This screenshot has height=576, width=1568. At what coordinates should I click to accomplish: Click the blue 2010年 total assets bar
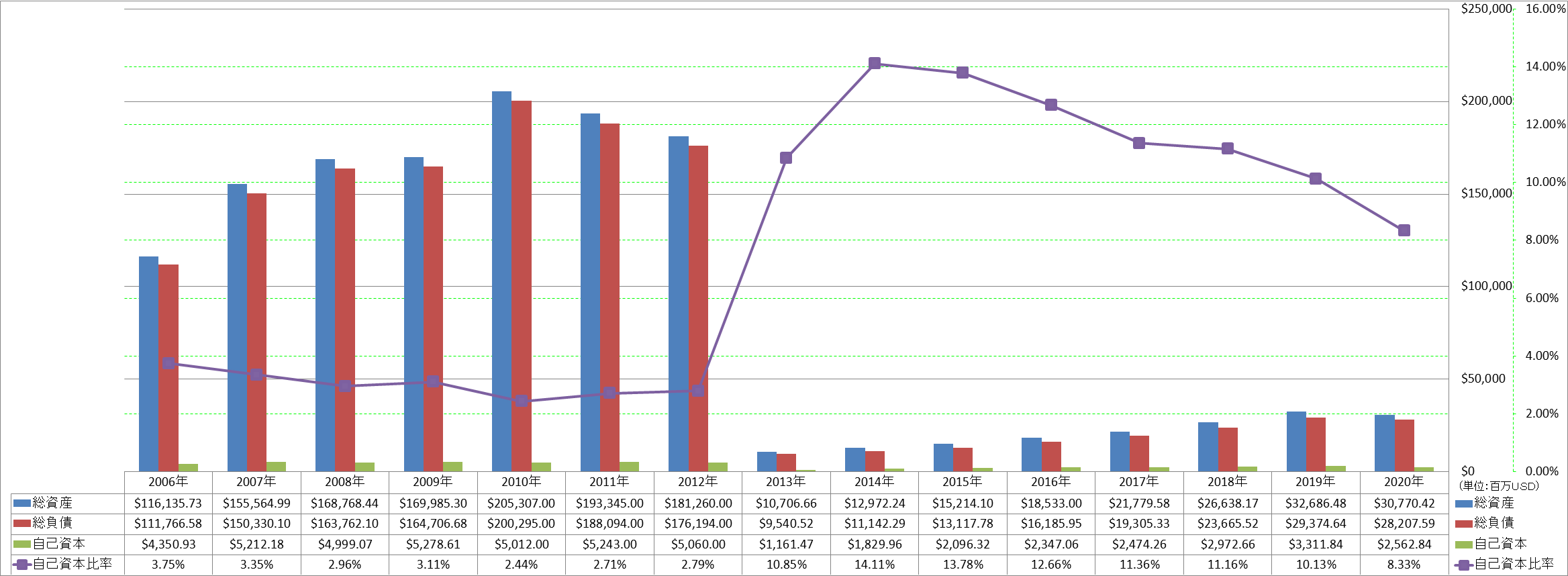[x=501, y=281]
